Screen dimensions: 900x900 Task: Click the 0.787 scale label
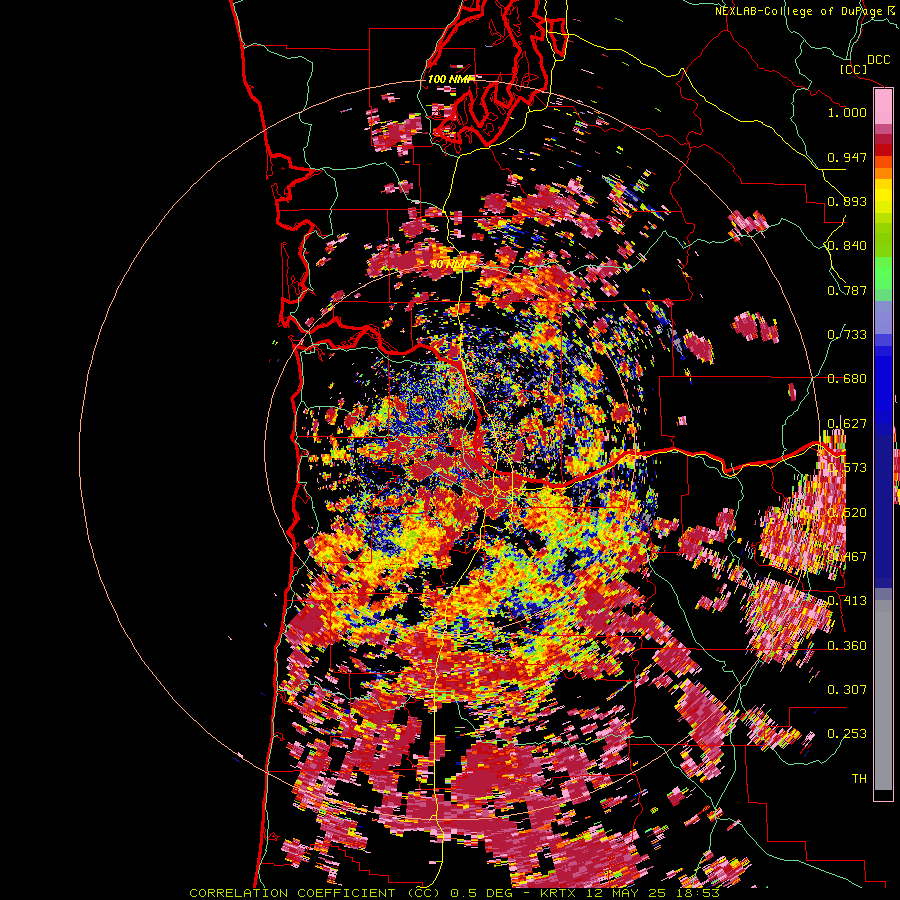pos(847,290)
